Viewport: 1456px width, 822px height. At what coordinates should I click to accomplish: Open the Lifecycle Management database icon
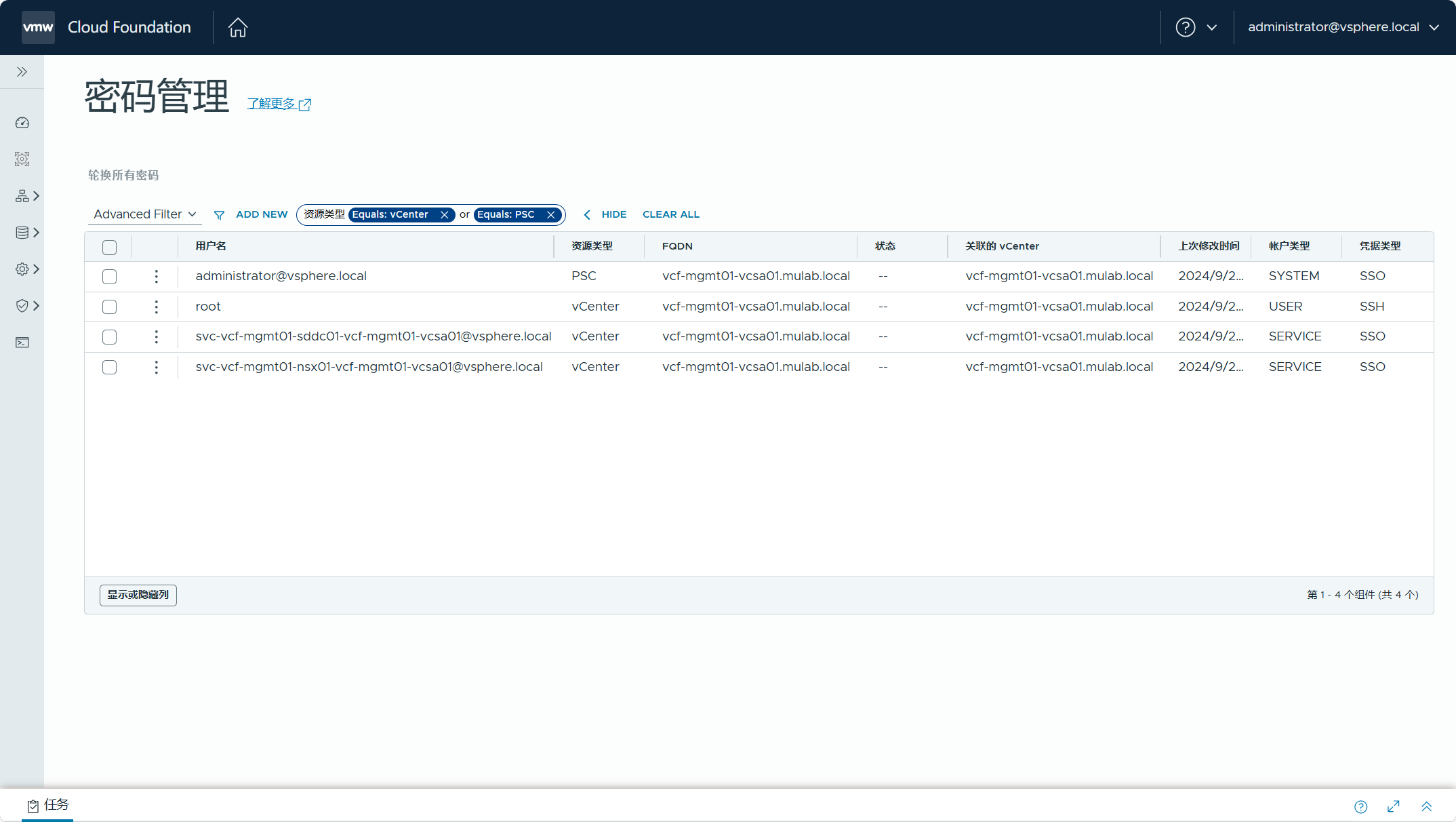22,233
